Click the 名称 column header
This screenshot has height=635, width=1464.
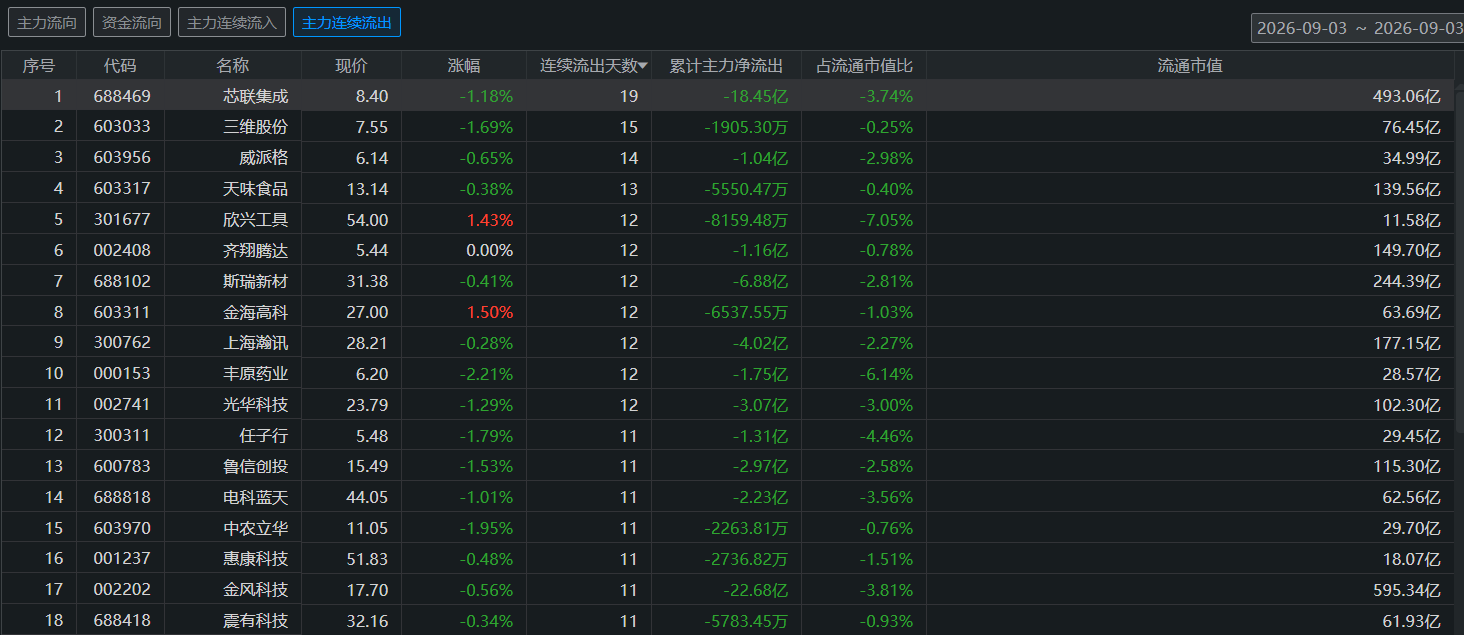pyautogui.click(x=233, y=66)
